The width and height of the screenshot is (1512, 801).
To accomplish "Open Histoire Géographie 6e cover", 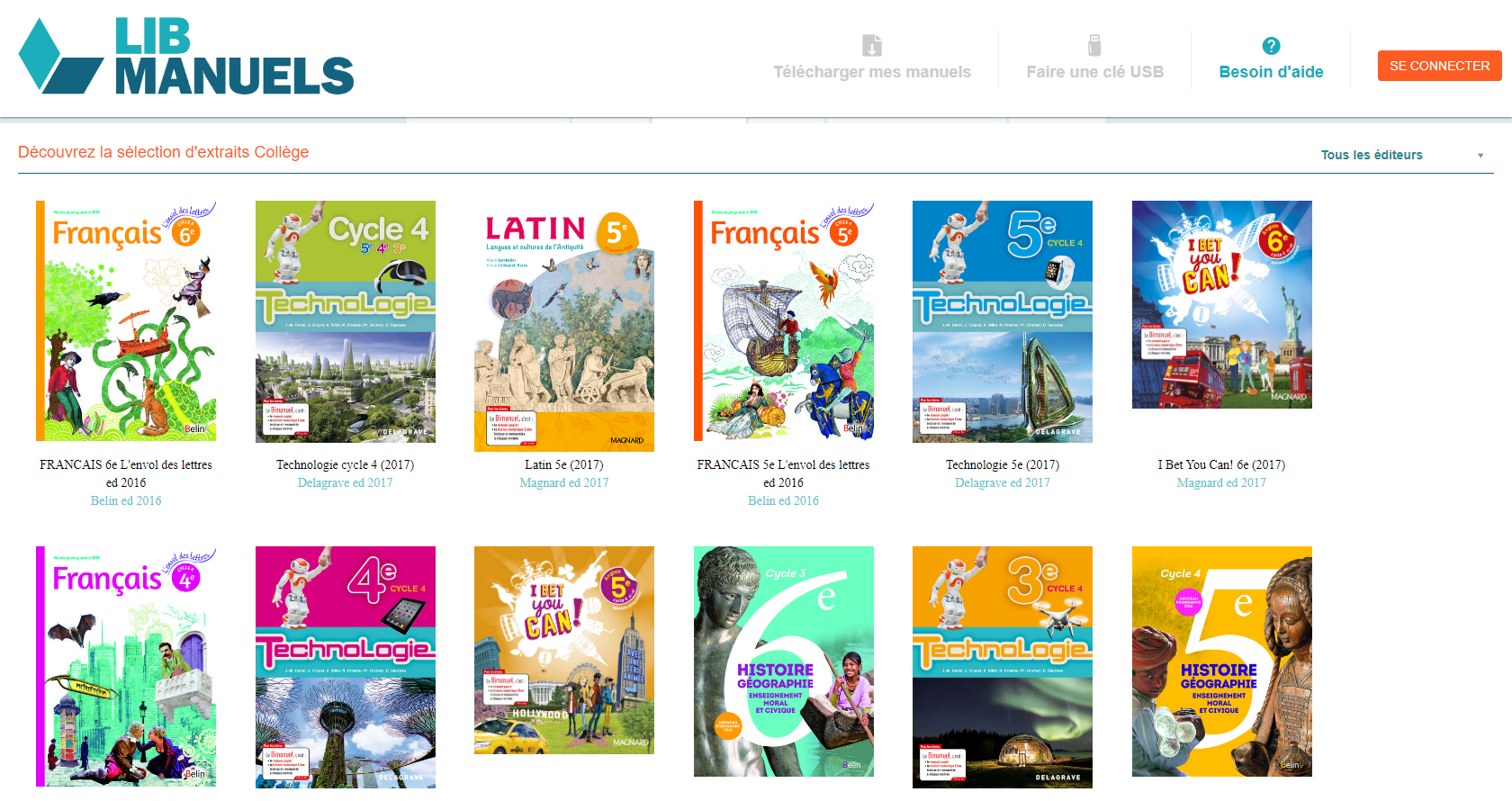I will tap(784, 661).
